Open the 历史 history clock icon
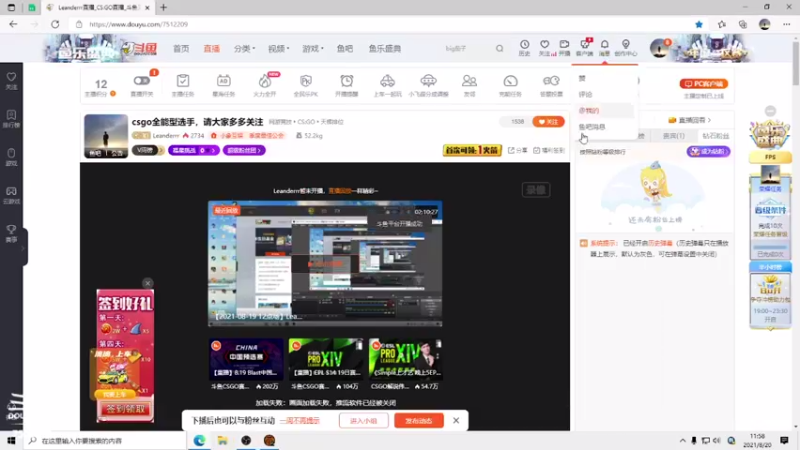 pyautogui.click(x=524, y=48)
